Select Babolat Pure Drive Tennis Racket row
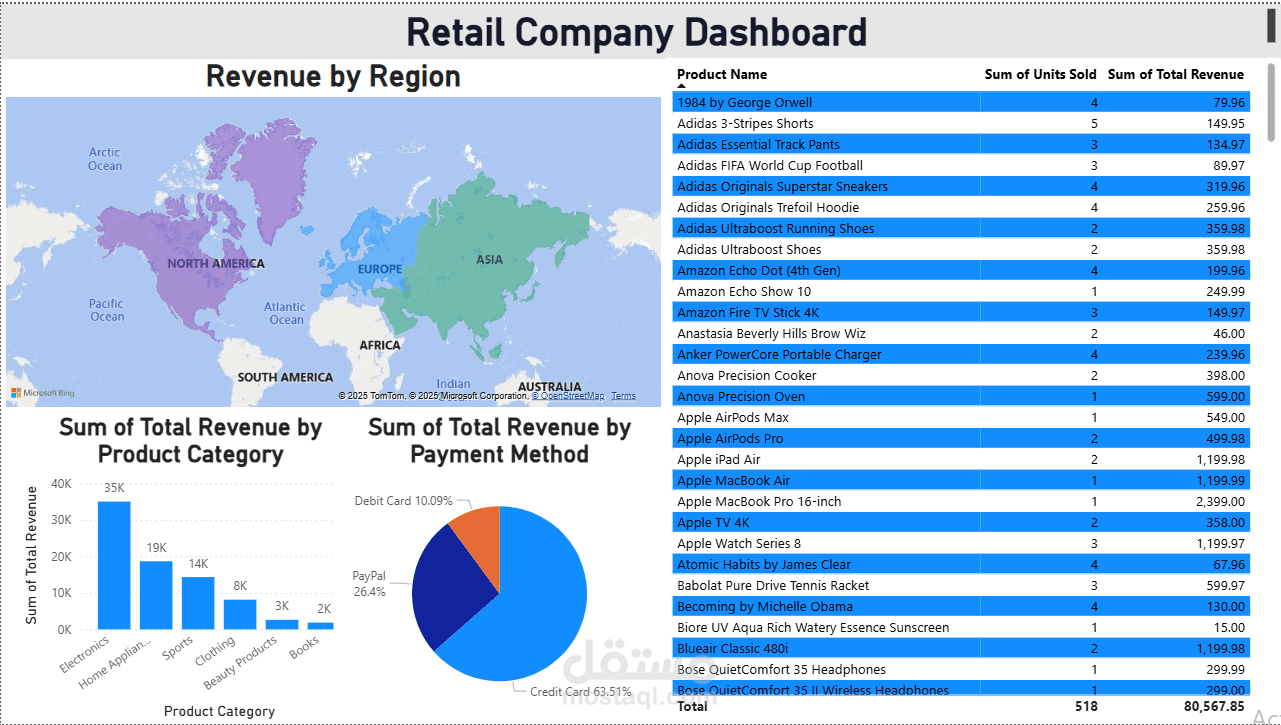The width and height of the screenshot is (1281, 725). click(x=961, y=585)
